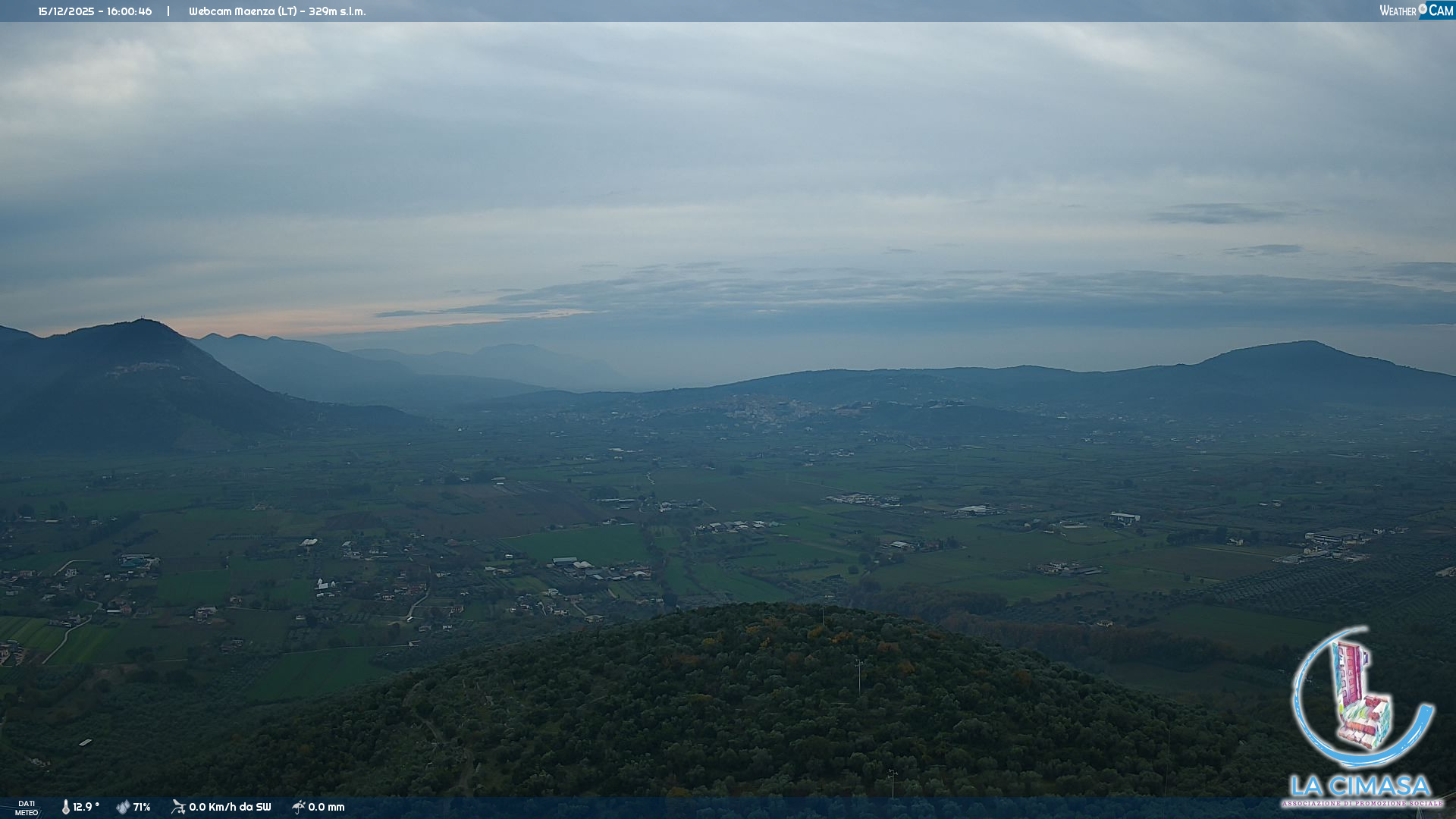Click the LA CIMASA text
1456x819 pixels.
[x=1360, y=785]
